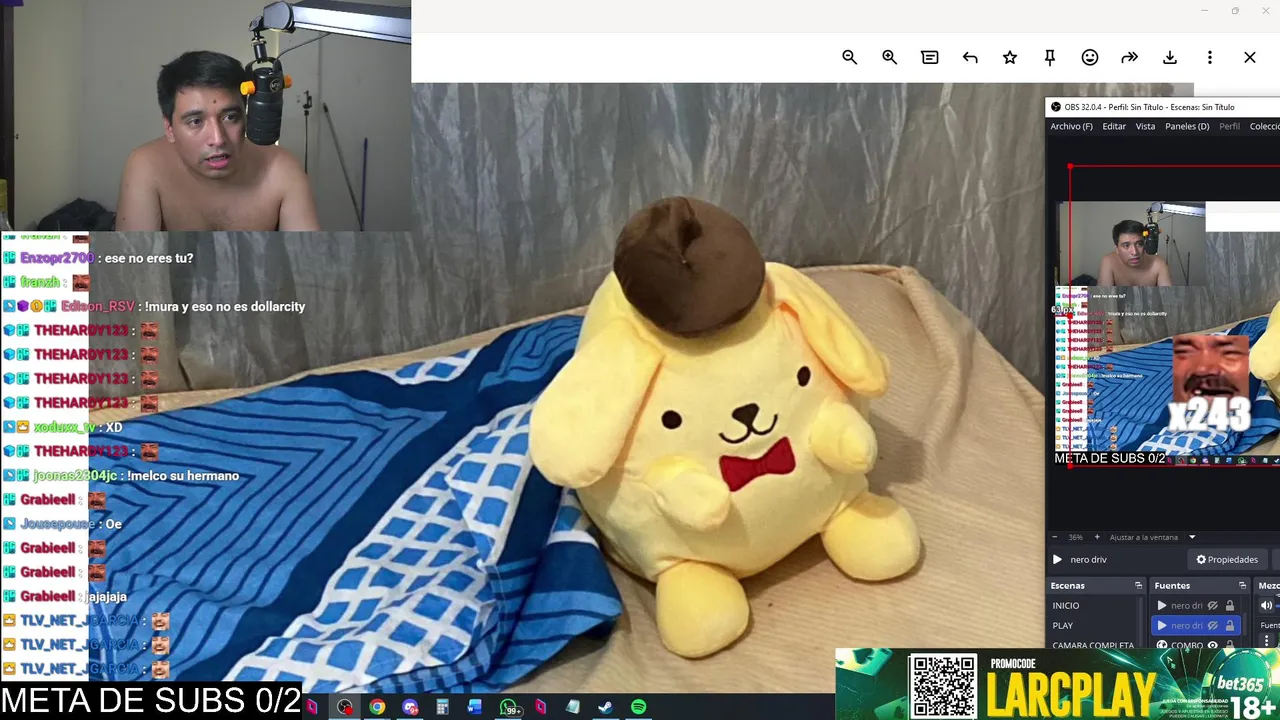Forward the image with forward arrow
Image resolution: width=1280 pixels, height=720 pixels.
point(1130,58)
